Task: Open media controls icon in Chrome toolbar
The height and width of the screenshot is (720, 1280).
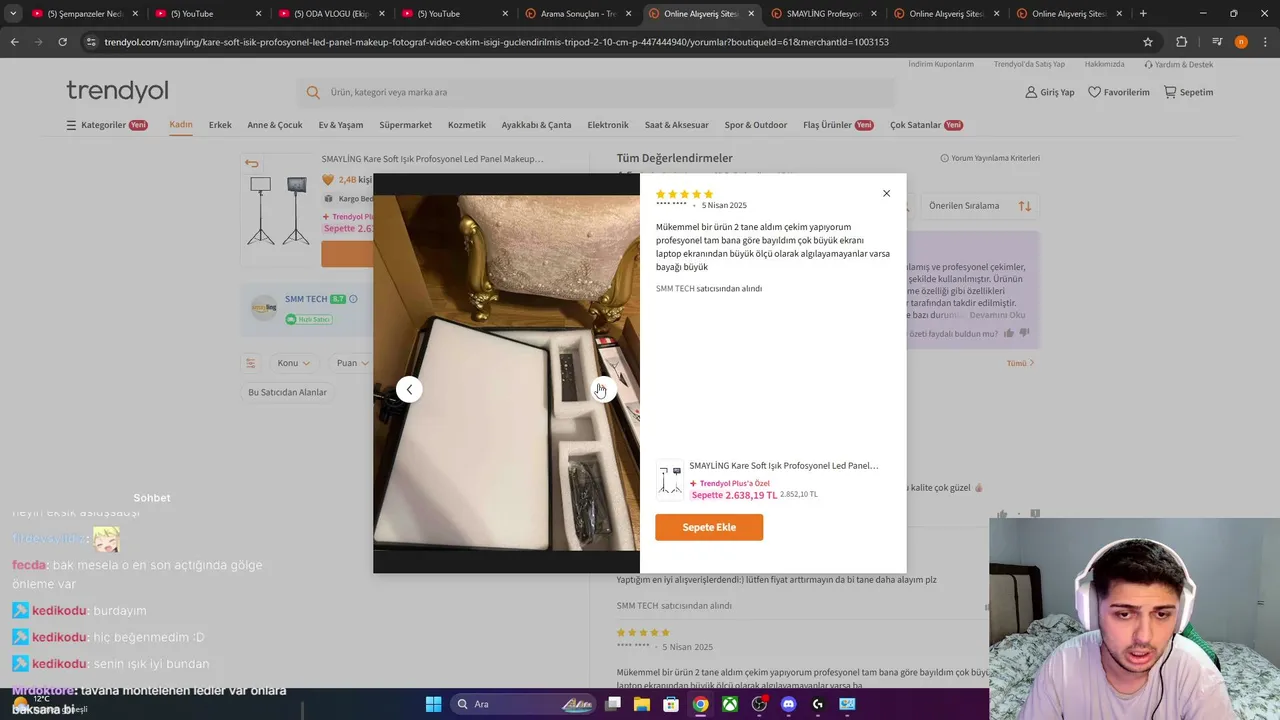Action: click(x=1217, y=42)
